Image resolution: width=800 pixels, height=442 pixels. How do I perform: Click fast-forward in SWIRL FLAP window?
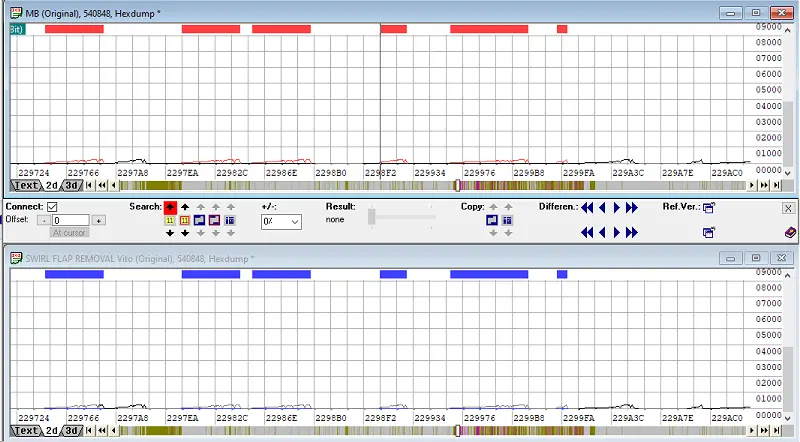[764, 431]
